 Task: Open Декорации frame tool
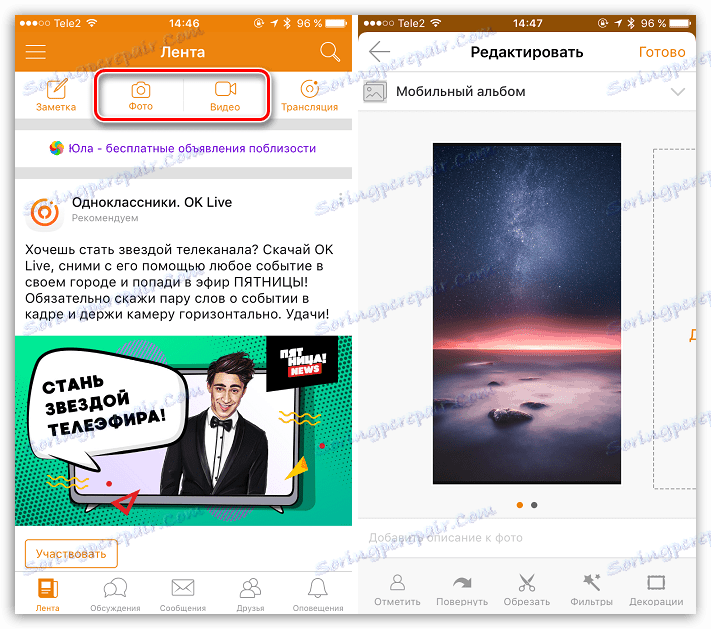click(x=656, y=590)
